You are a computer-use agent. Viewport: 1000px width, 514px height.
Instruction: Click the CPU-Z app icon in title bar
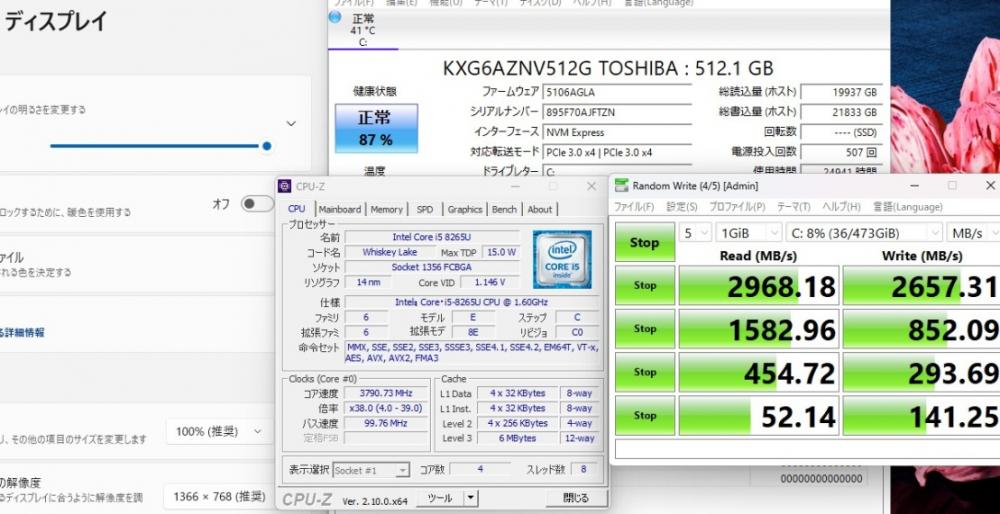[x=285, y=186]
